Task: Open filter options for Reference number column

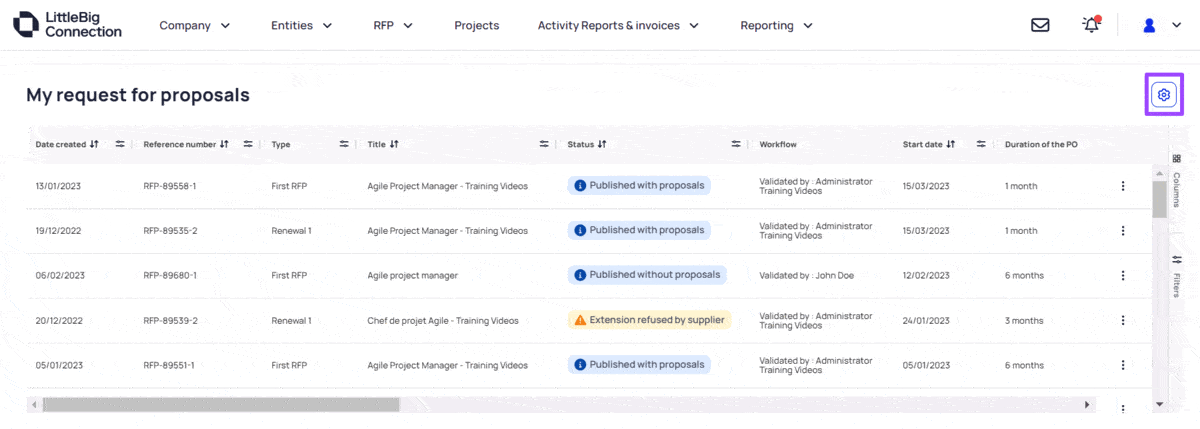Action: click(x=248, y=144)
